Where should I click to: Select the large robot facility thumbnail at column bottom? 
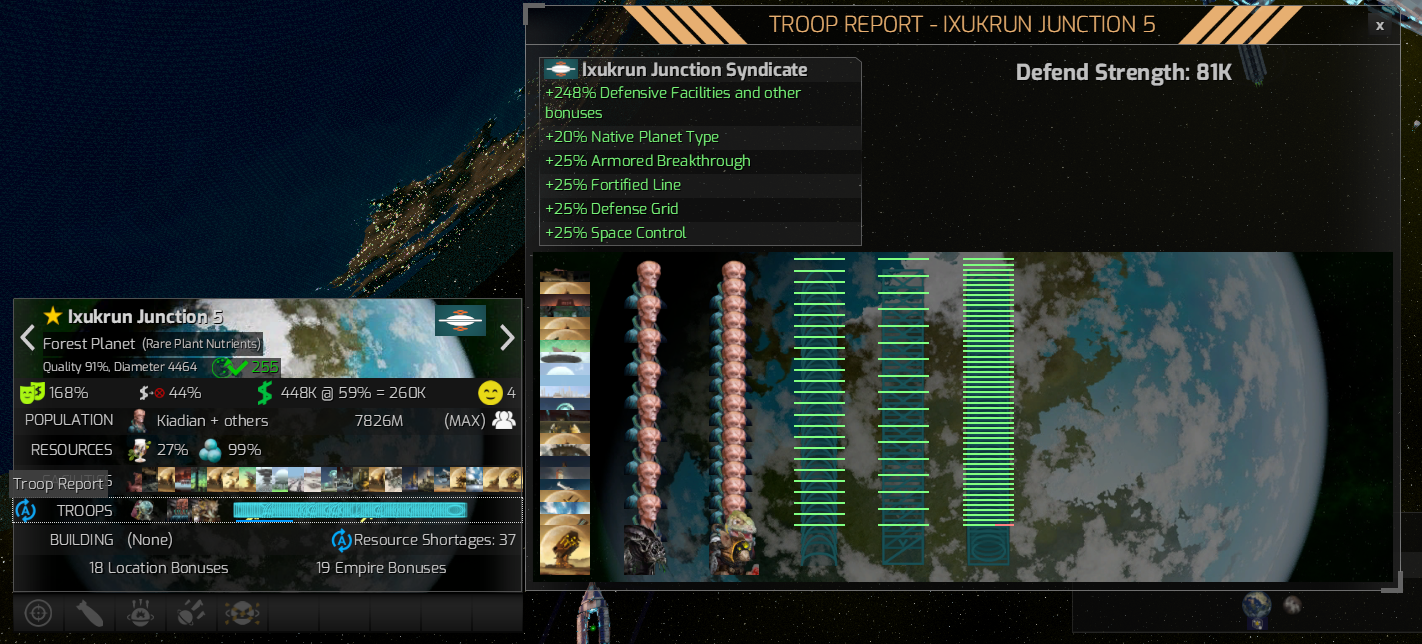[x=565, y=551]
